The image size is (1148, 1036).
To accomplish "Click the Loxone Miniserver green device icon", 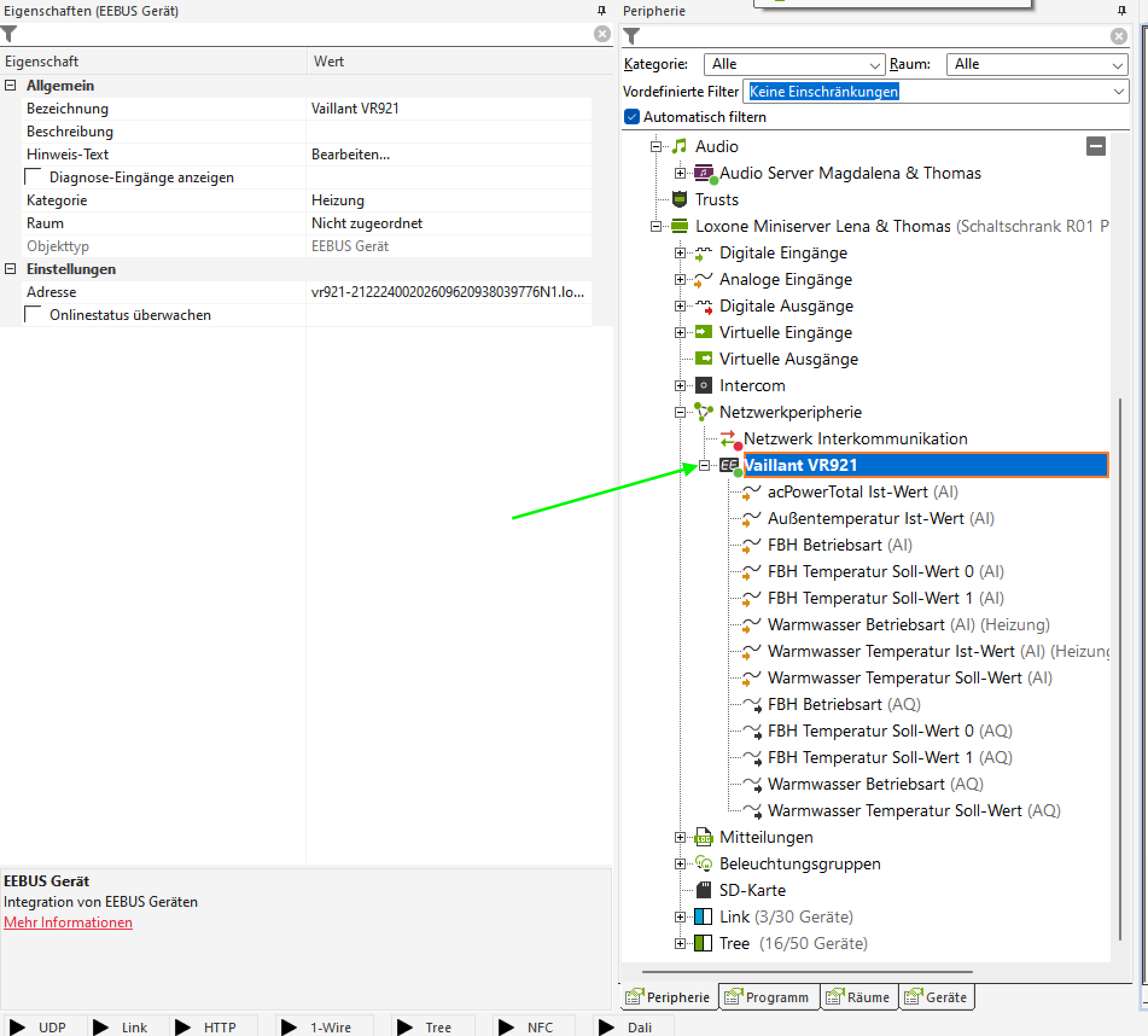I will [680, 226].
